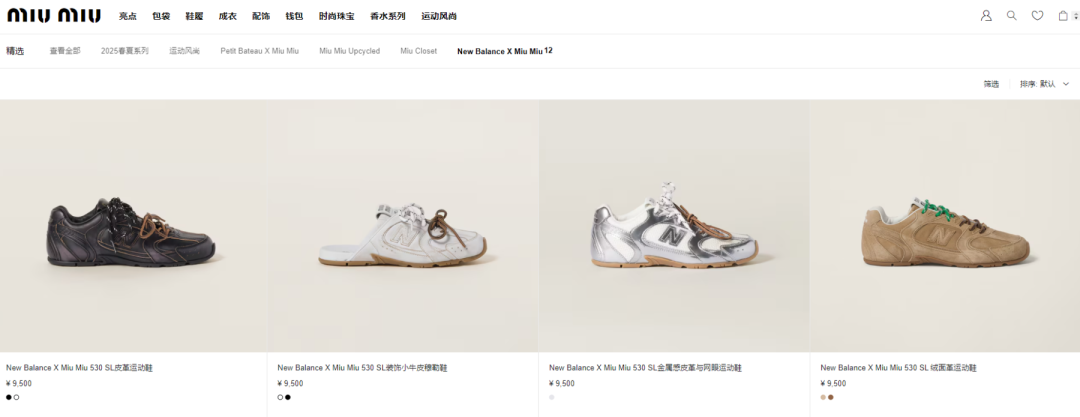The image size is (1080, 417).
Task: Open the silver metallic 530 SL sneaker image
Action: pyautogui.click(x=674, y=226)
